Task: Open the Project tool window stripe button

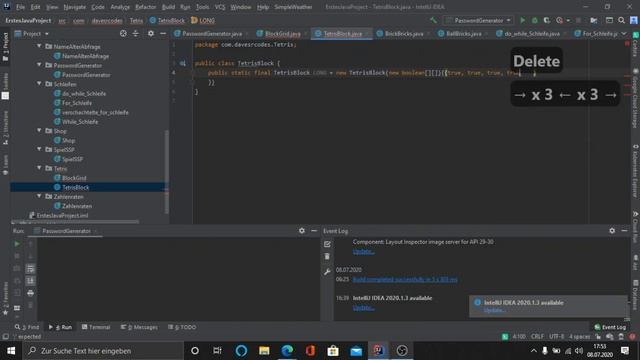Action: (x=5, y=47)
